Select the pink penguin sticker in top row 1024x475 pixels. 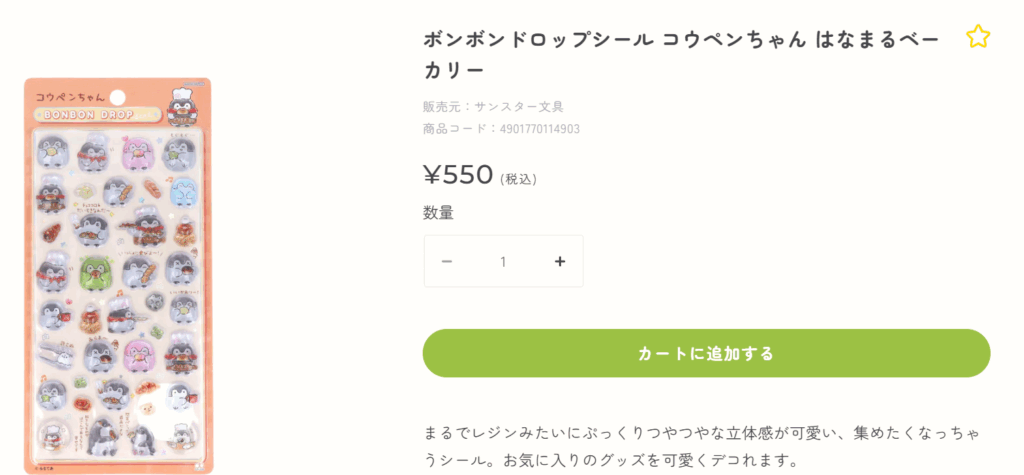click(135, 153)
